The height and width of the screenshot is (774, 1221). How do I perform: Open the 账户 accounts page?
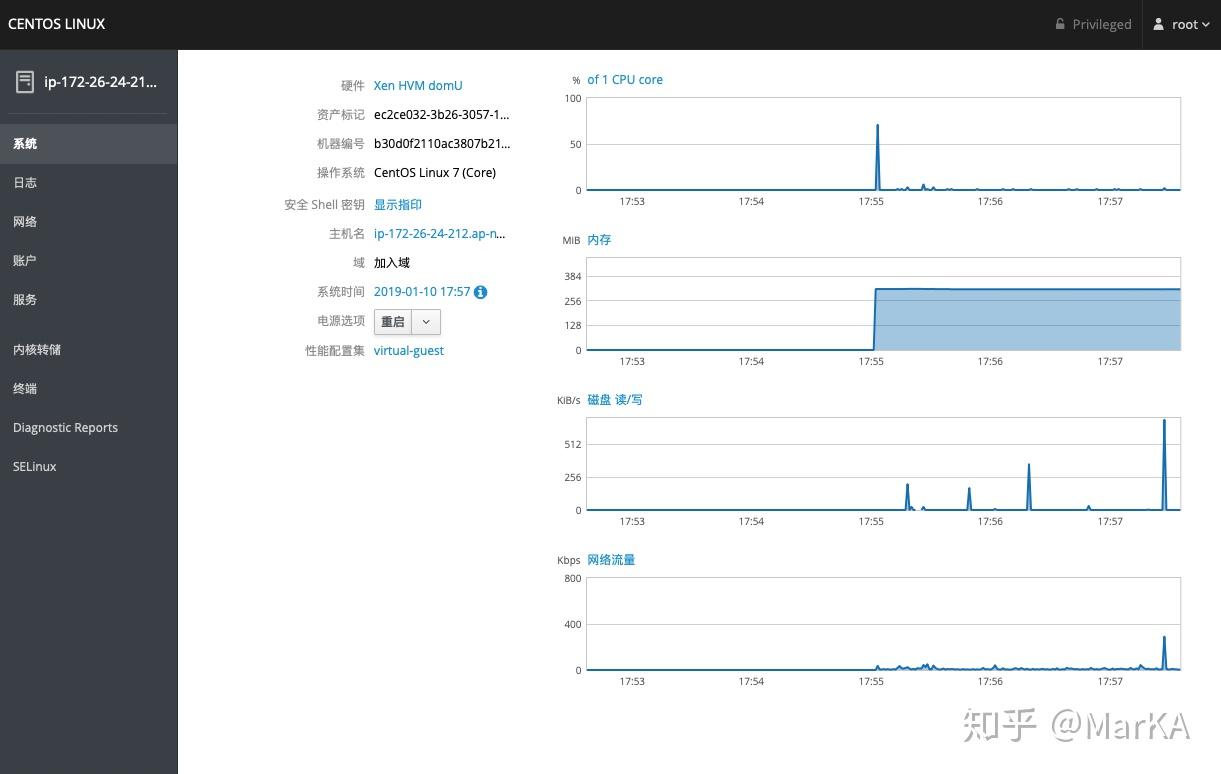88,261
